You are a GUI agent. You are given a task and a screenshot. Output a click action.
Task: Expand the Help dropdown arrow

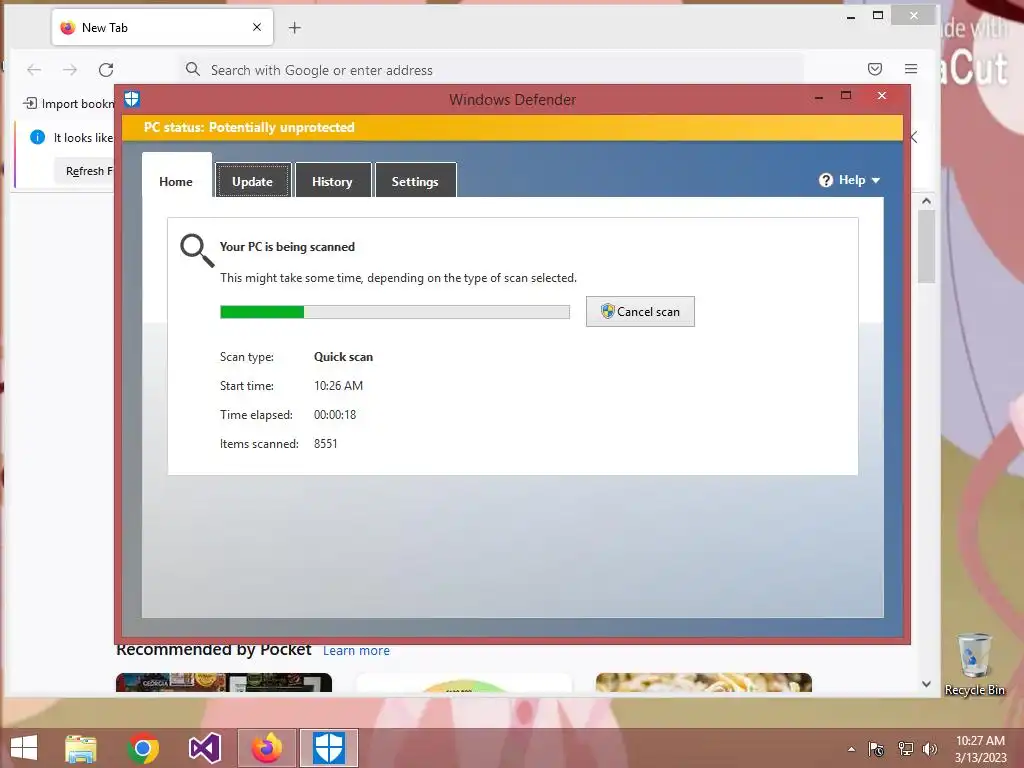(876, 180)
